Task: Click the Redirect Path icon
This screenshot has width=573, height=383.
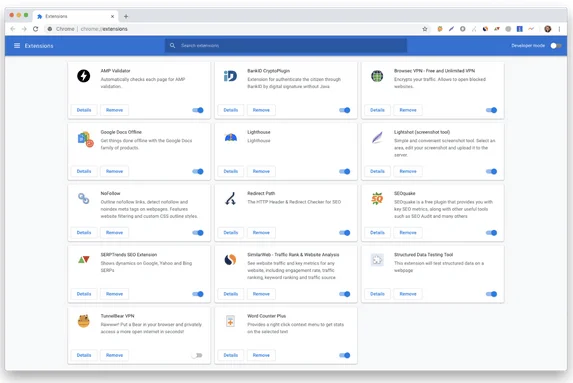Action: [230, 198]
